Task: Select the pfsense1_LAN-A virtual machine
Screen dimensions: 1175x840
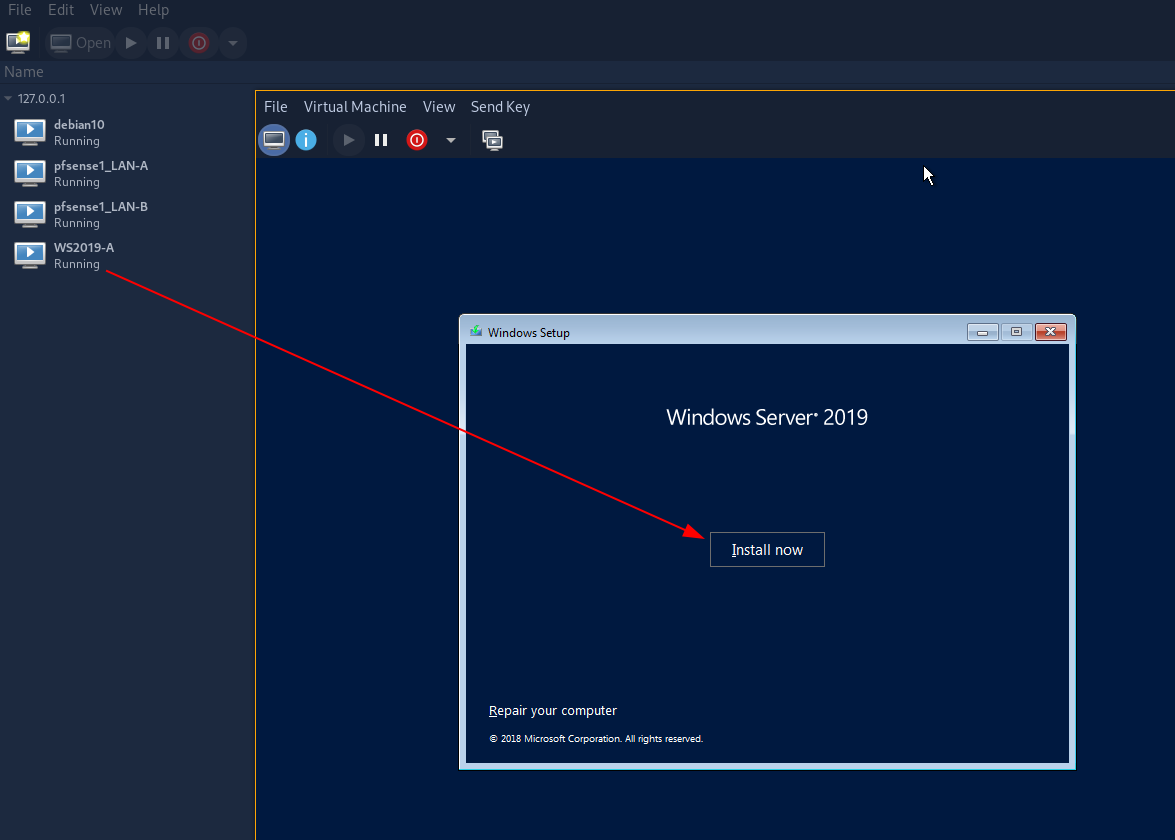Action: click(x=127, y=173)
